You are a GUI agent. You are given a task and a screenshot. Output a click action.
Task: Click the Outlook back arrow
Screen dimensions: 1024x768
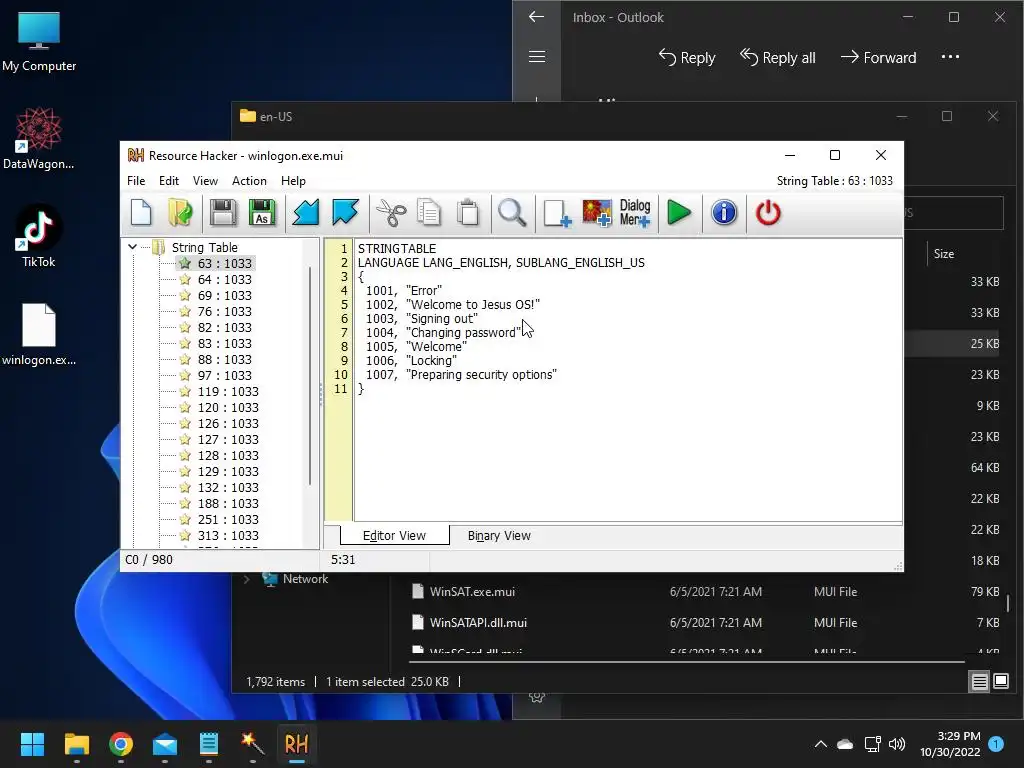coord(536,17)
